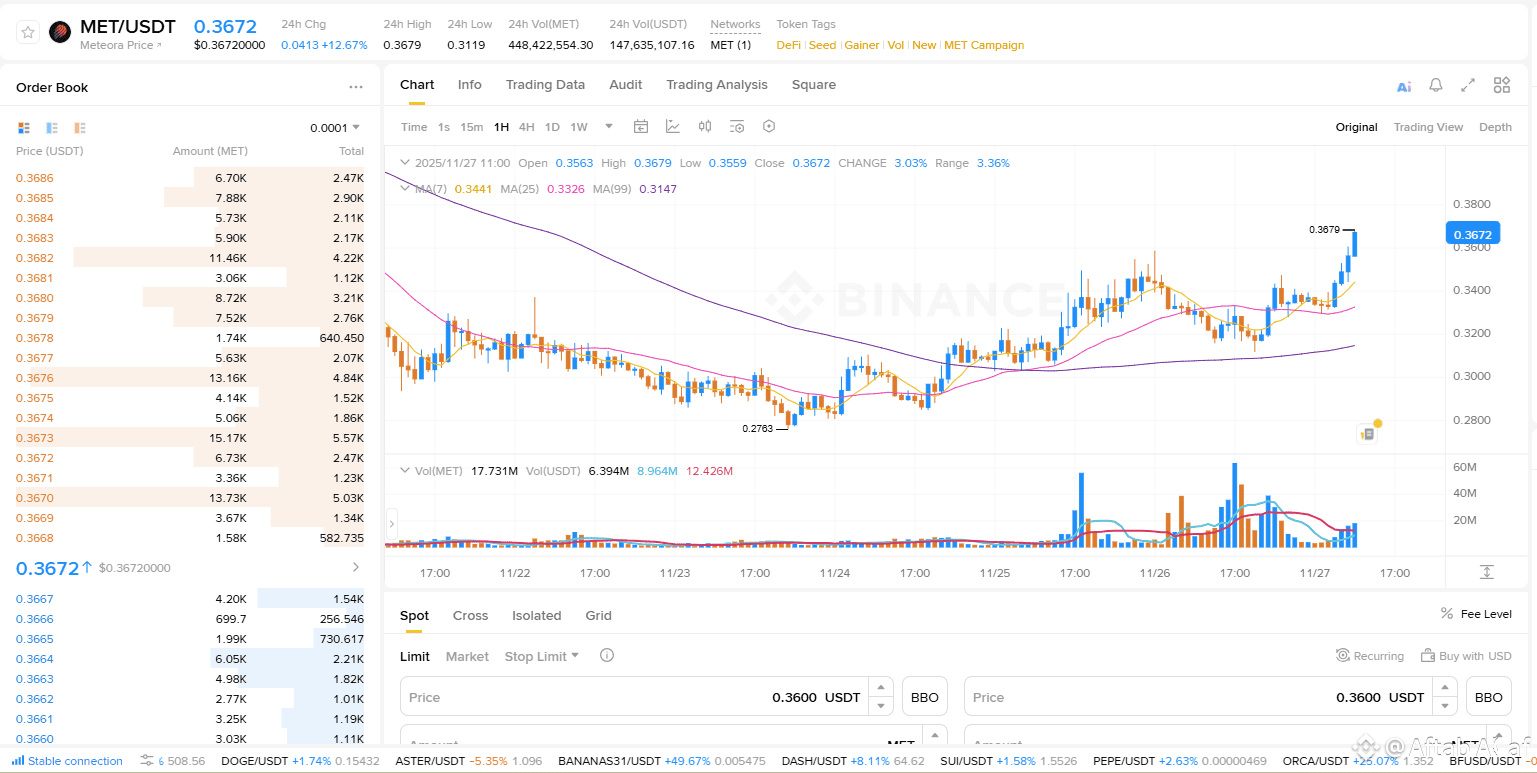Screen dimensions: 1537x773
Task: Open the 0.0001 price precision dropdown
Action: click(335, 128)
